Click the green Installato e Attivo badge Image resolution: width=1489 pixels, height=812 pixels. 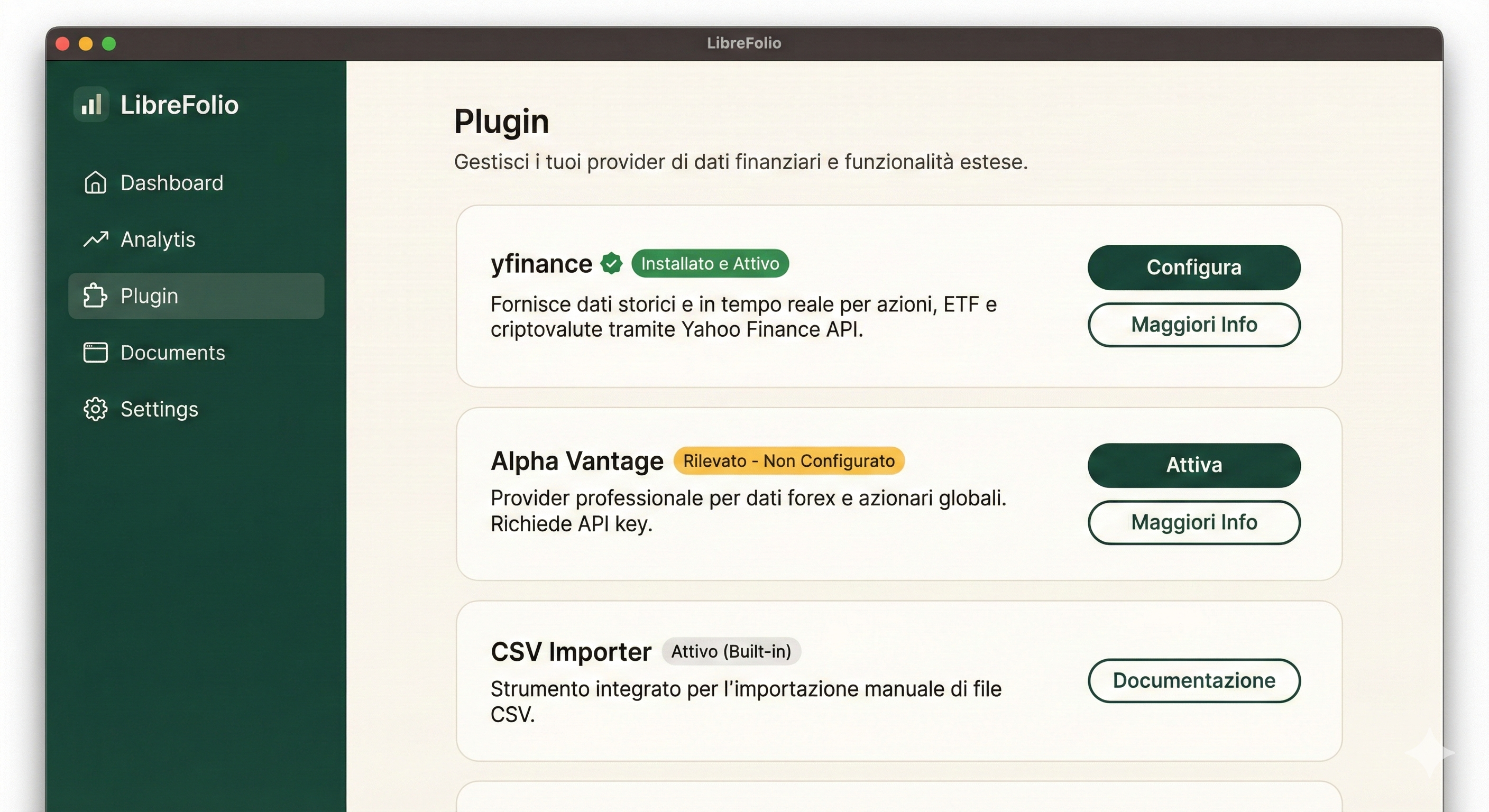tap(711, 264)
